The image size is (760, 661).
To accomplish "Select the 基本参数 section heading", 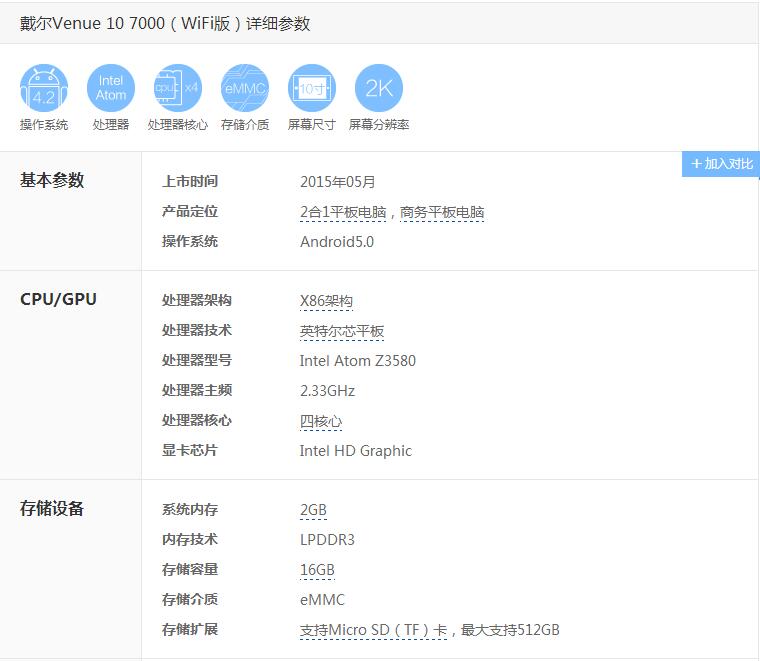I will (x=52, y=180).
